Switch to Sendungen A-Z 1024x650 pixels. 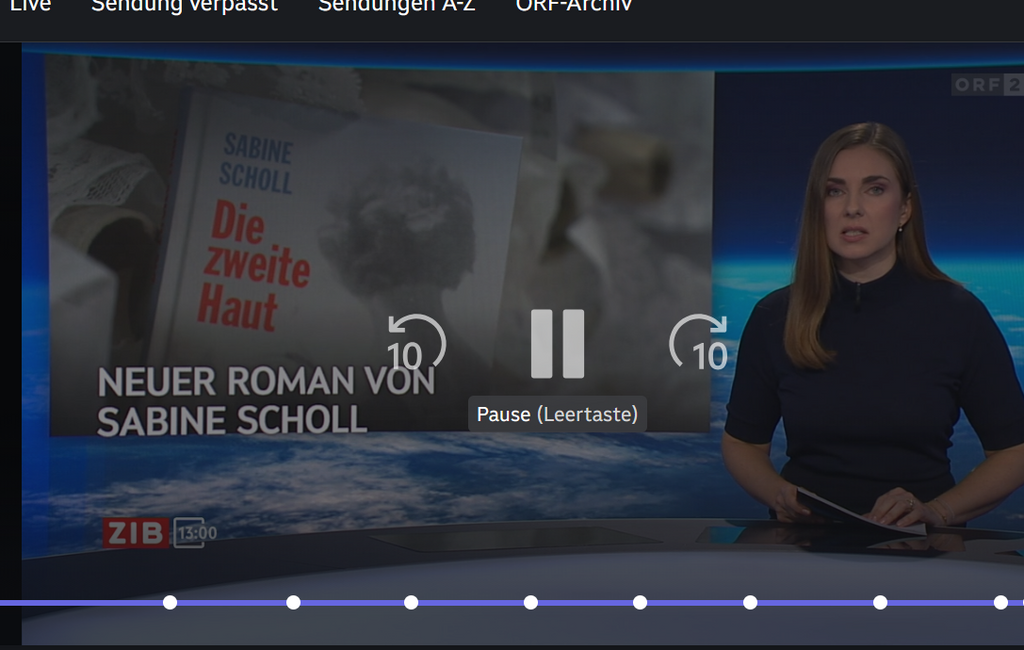point(396,6)
